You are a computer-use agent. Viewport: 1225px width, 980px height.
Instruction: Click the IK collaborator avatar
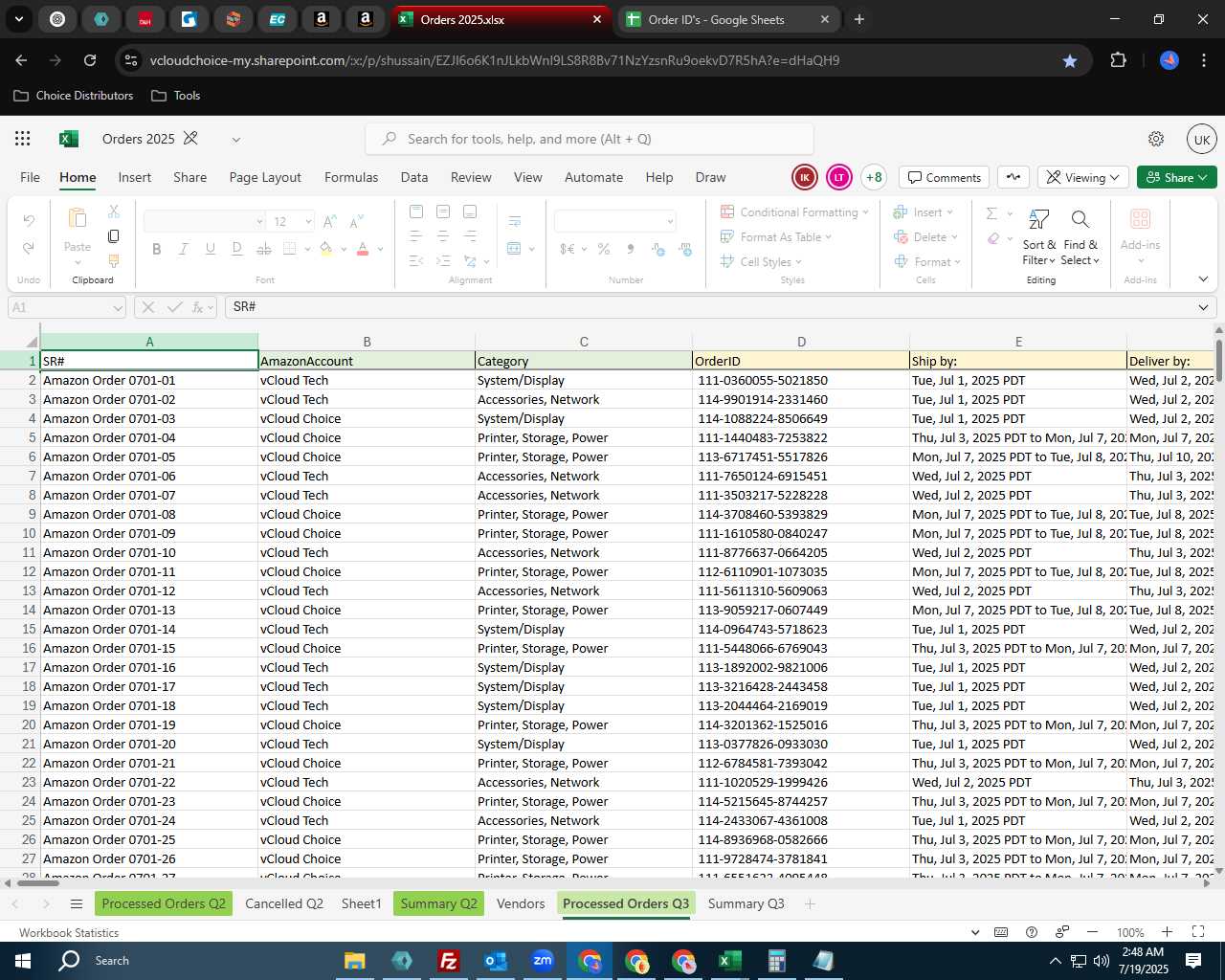point(805,177)
